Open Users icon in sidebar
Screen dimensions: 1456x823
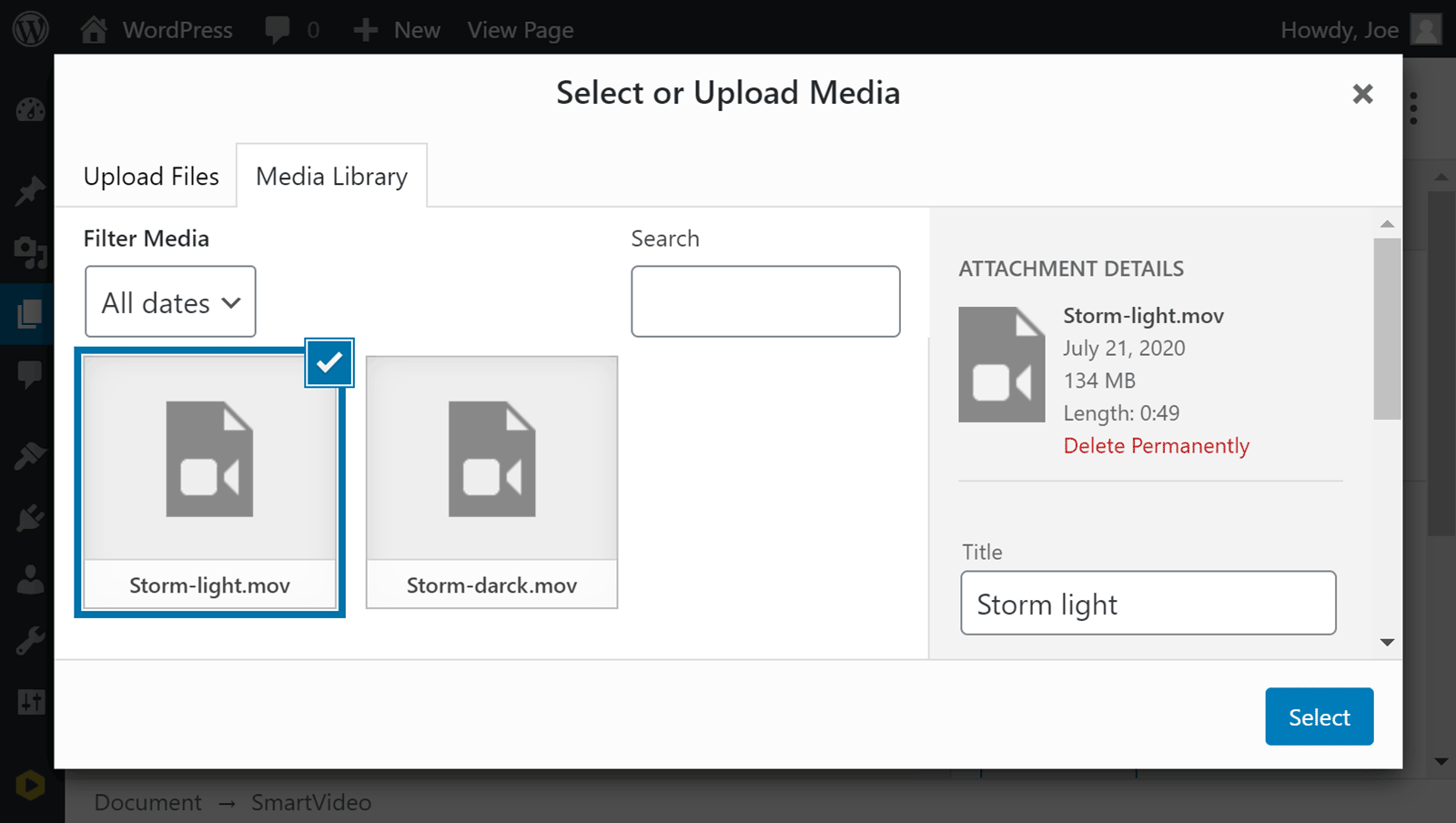[30, 579]
